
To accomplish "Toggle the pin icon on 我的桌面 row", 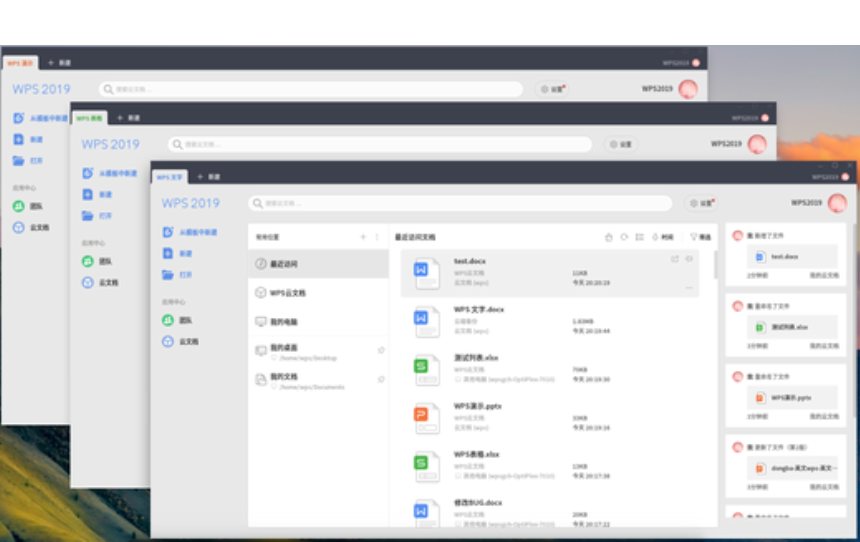I will (381, 350).
